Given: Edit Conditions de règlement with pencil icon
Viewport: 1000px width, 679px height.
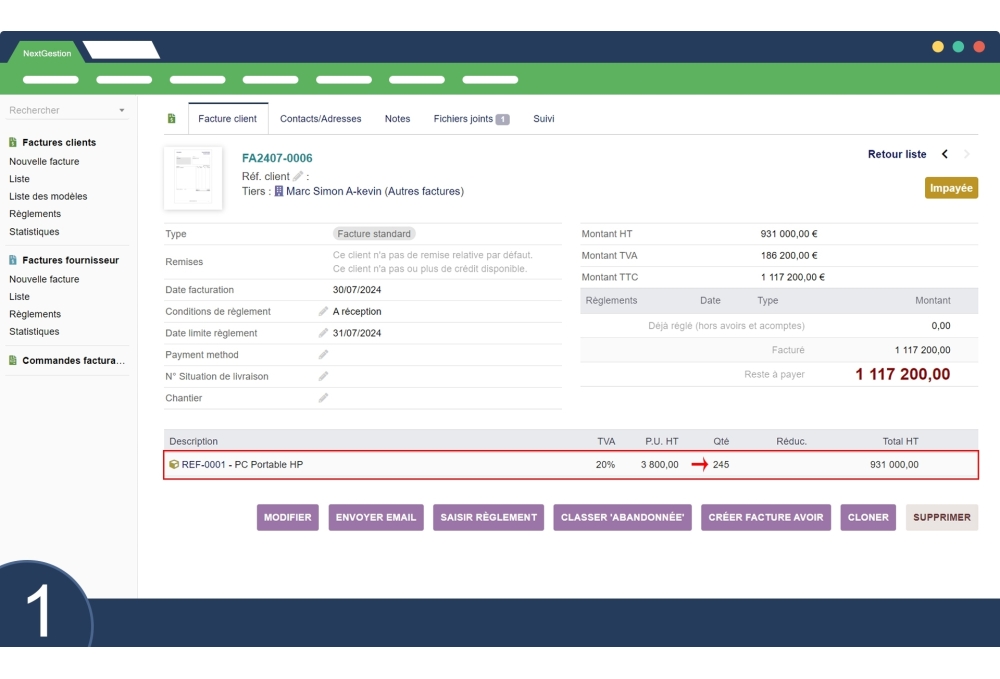Looking at the screenshot, I should point(323,312).
